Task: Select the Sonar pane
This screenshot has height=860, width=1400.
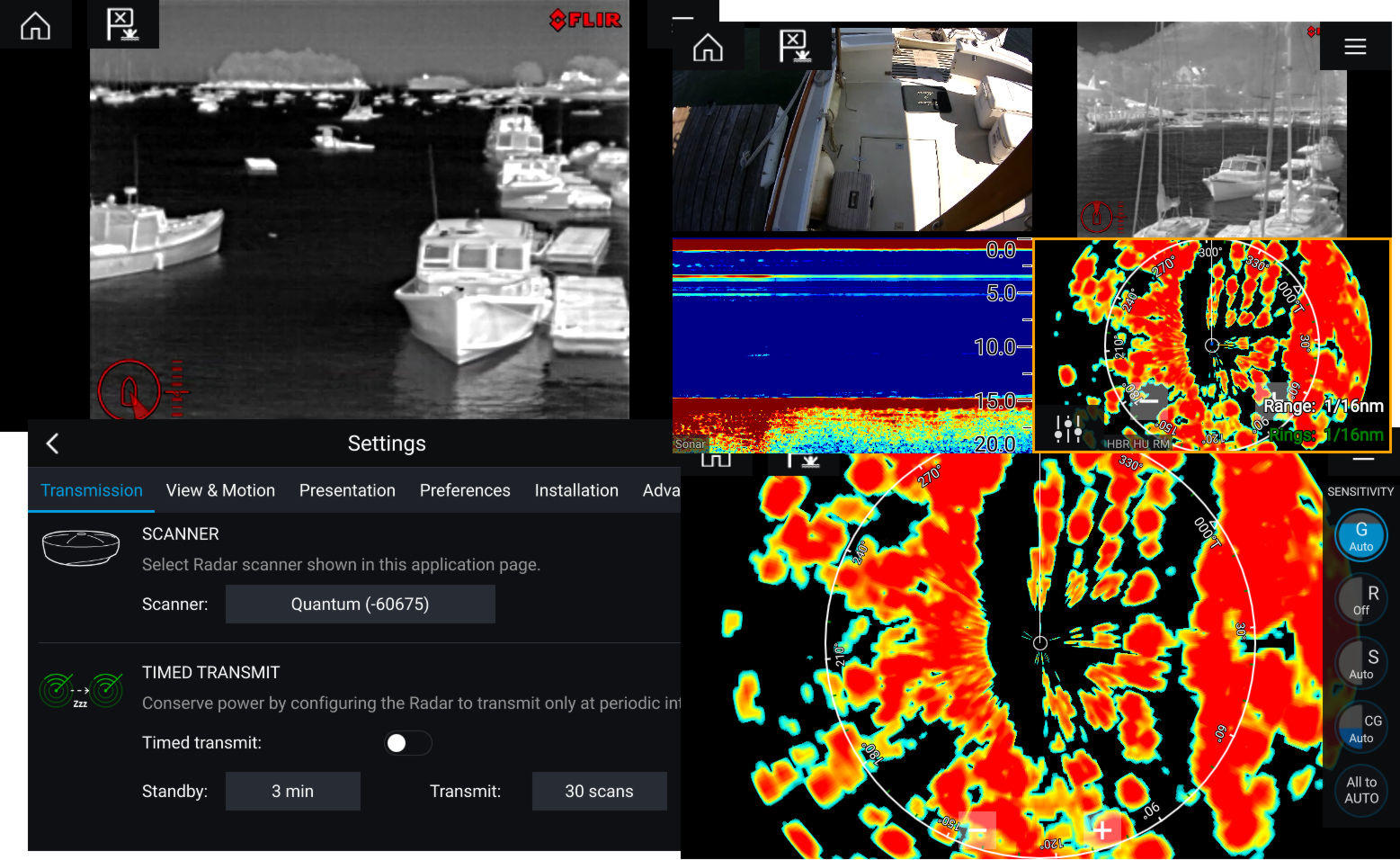Action: [x=852, y=345]
